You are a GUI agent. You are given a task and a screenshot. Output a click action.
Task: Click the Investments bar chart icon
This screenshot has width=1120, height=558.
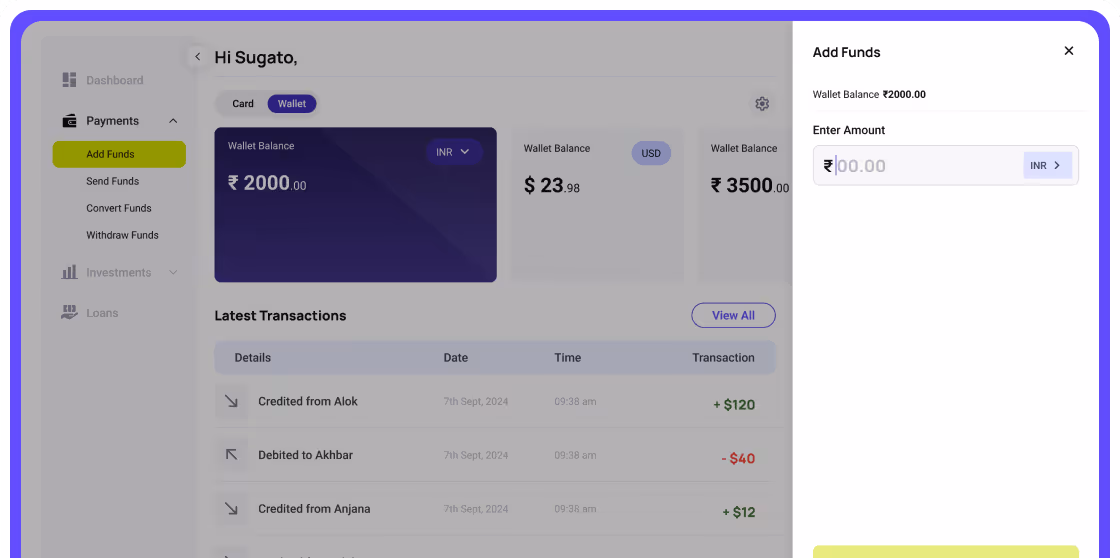69,272
